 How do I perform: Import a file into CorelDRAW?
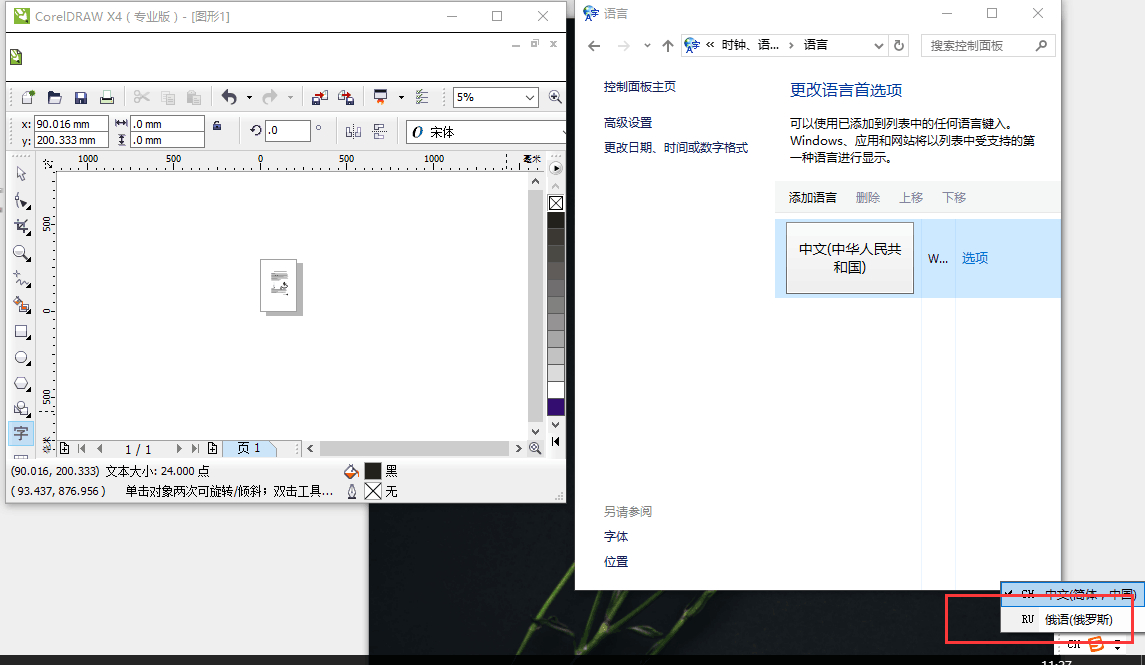point(319,97)
